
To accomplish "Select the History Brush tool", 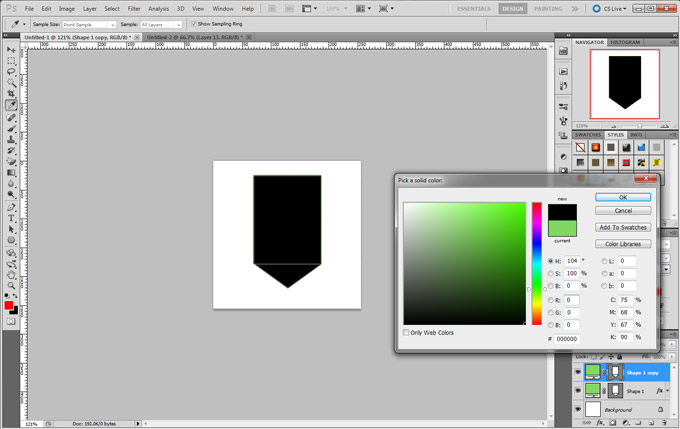I will tap(11, 151).
